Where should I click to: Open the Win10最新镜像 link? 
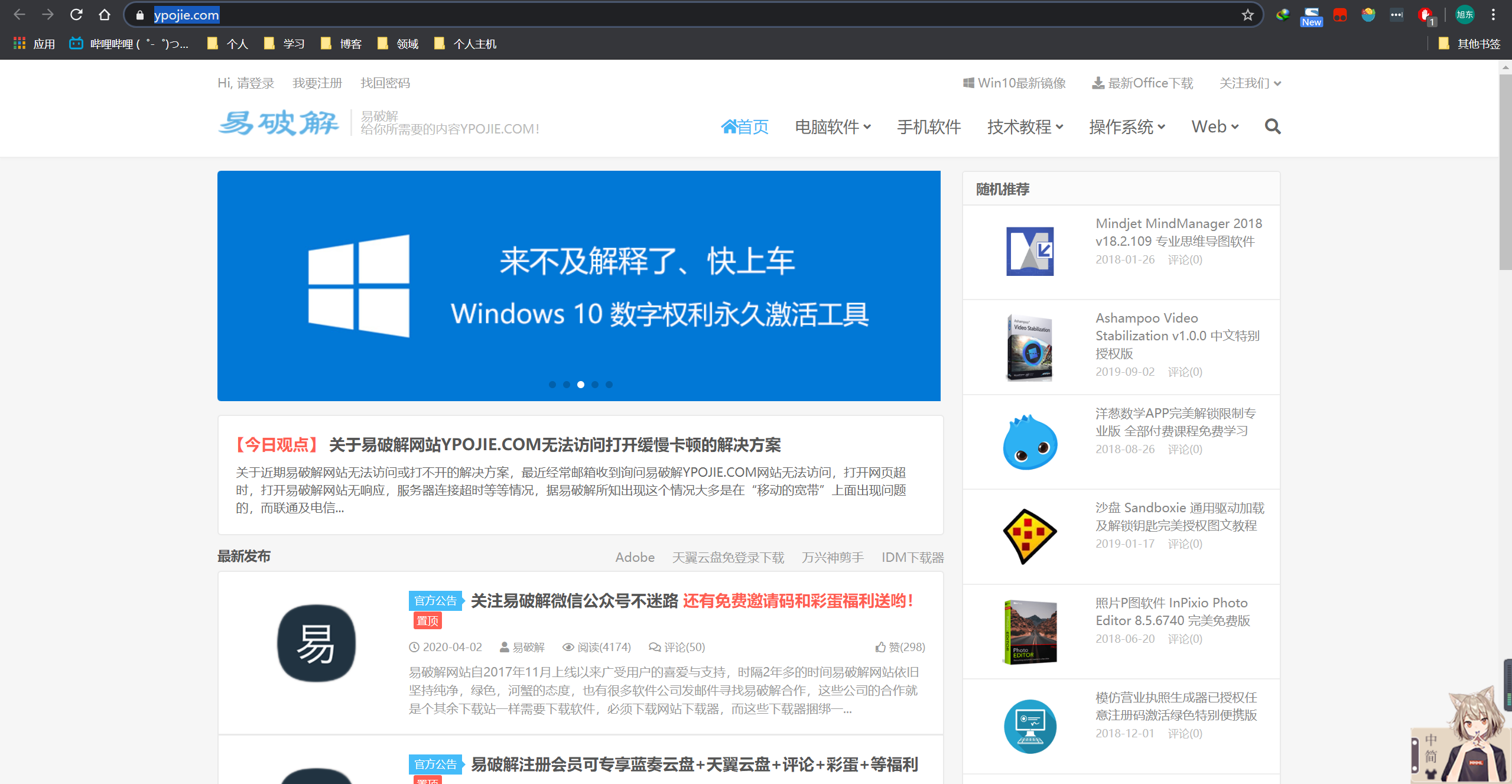[x=1014, y=83]
